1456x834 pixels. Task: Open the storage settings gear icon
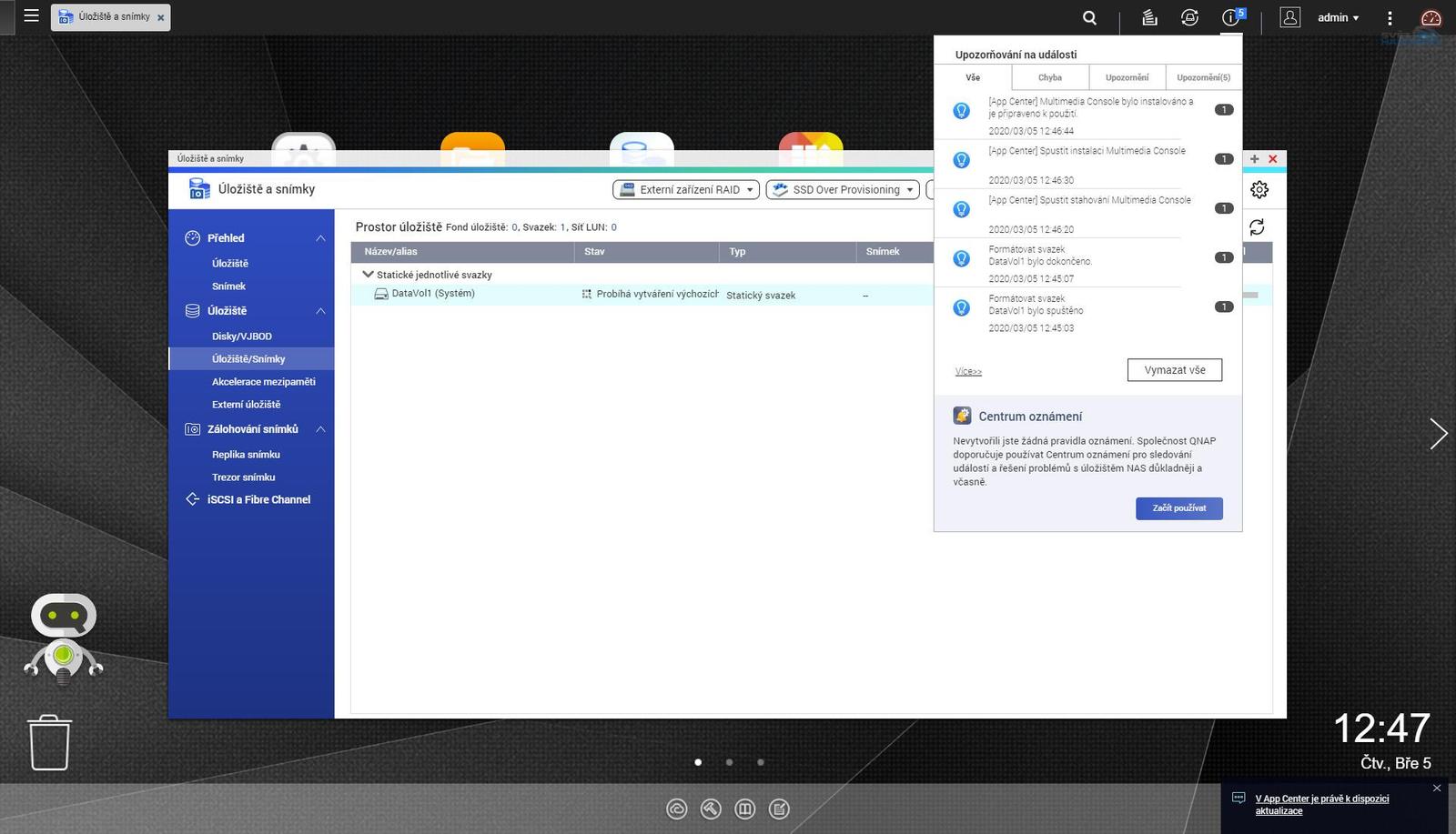(1259, 189)
